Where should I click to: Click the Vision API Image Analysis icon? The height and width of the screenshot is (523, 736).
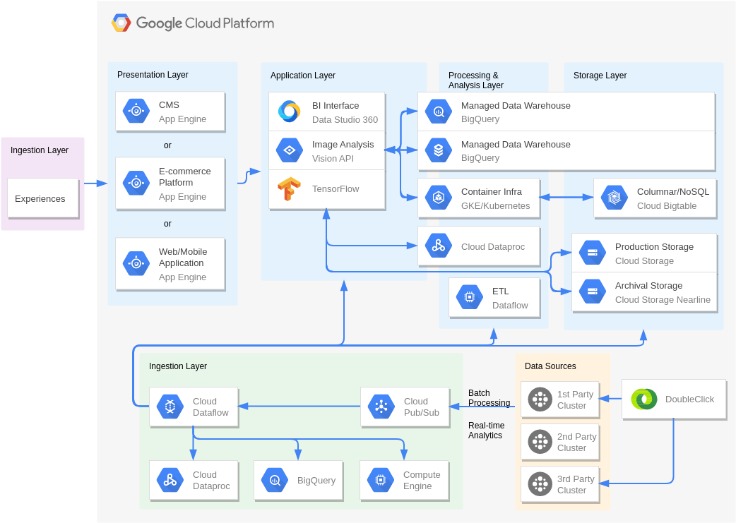tap(289, 150)
